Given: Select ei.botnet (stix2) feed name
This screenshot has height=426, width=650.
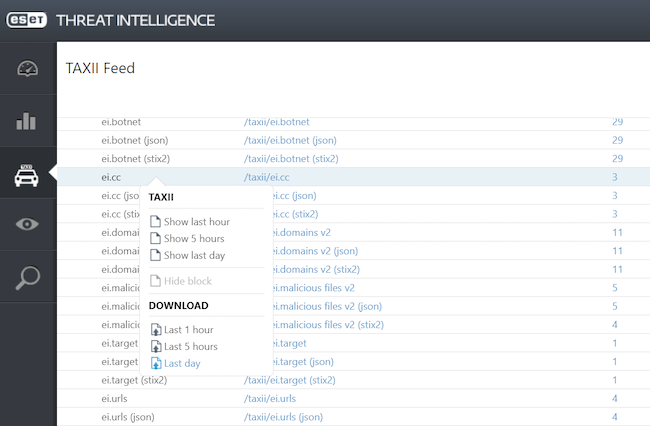Looking at the screenshot, I should pyautogui.click(x=135, y=158).
